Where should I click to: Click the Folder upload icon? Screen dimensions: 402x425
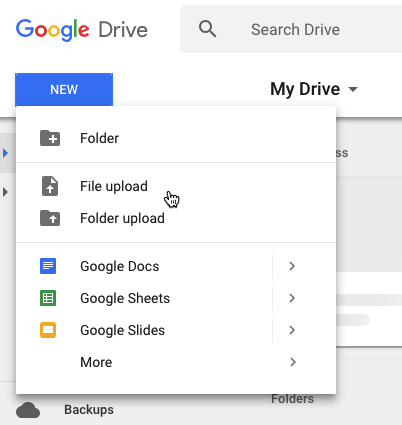point(50,218)
